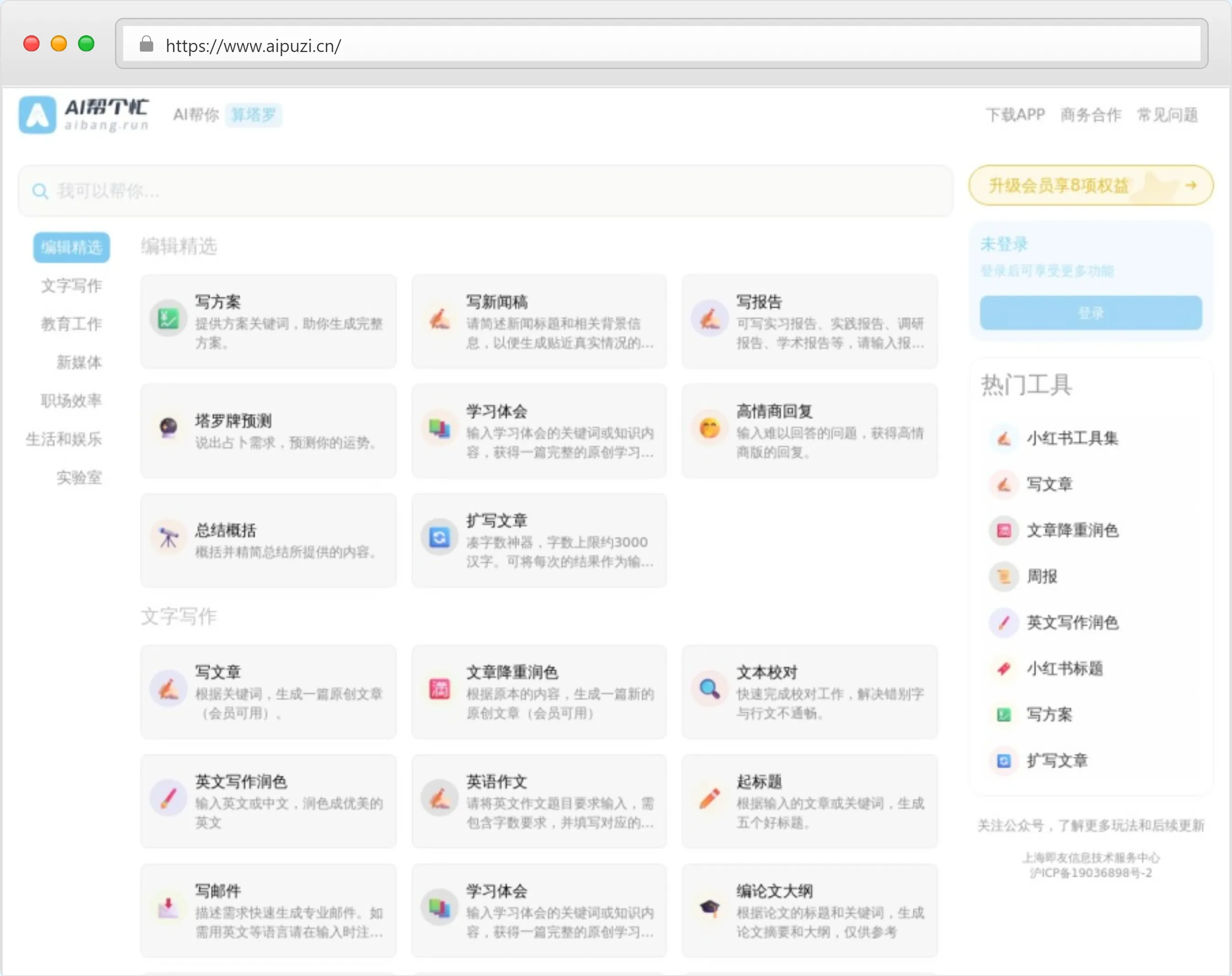Click 写方案 icon in 热门工具

(1003, 715)
